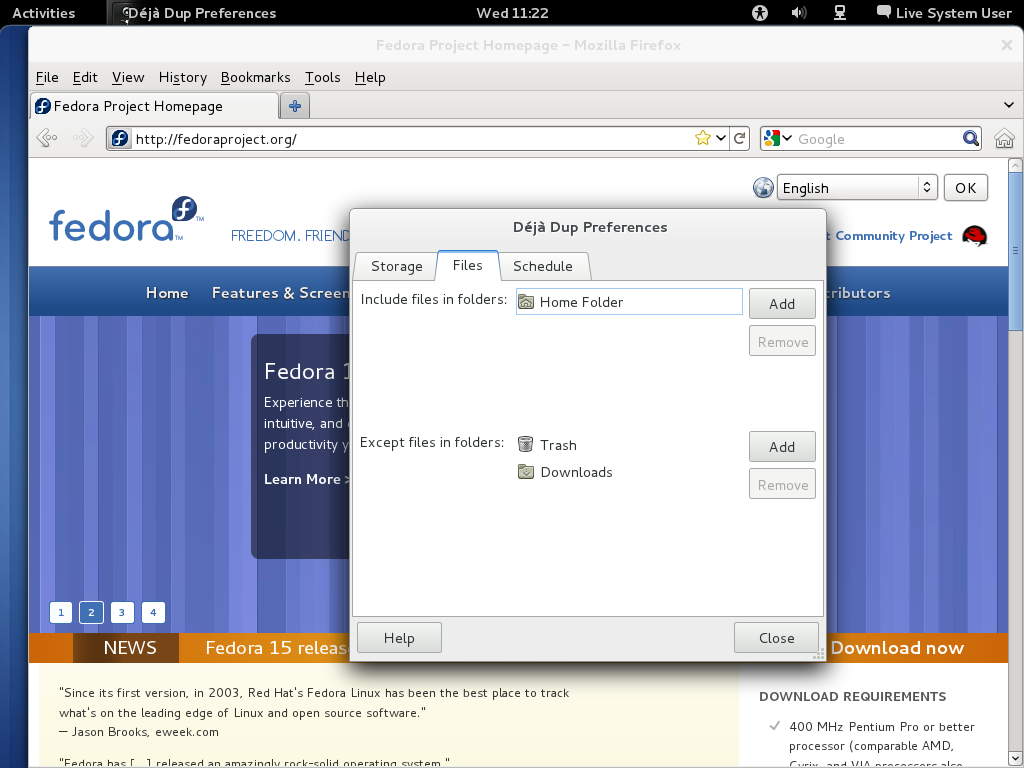Go forward with Firefox forward arrow

pyautogui.click(x=83, y=138)
